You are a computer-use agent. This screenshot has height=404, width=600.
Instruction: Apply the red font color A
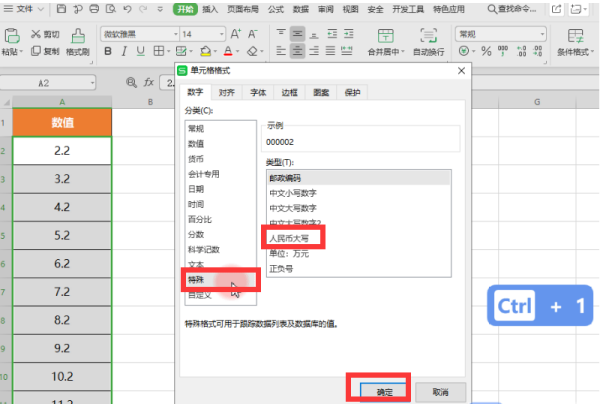point(228,51)
